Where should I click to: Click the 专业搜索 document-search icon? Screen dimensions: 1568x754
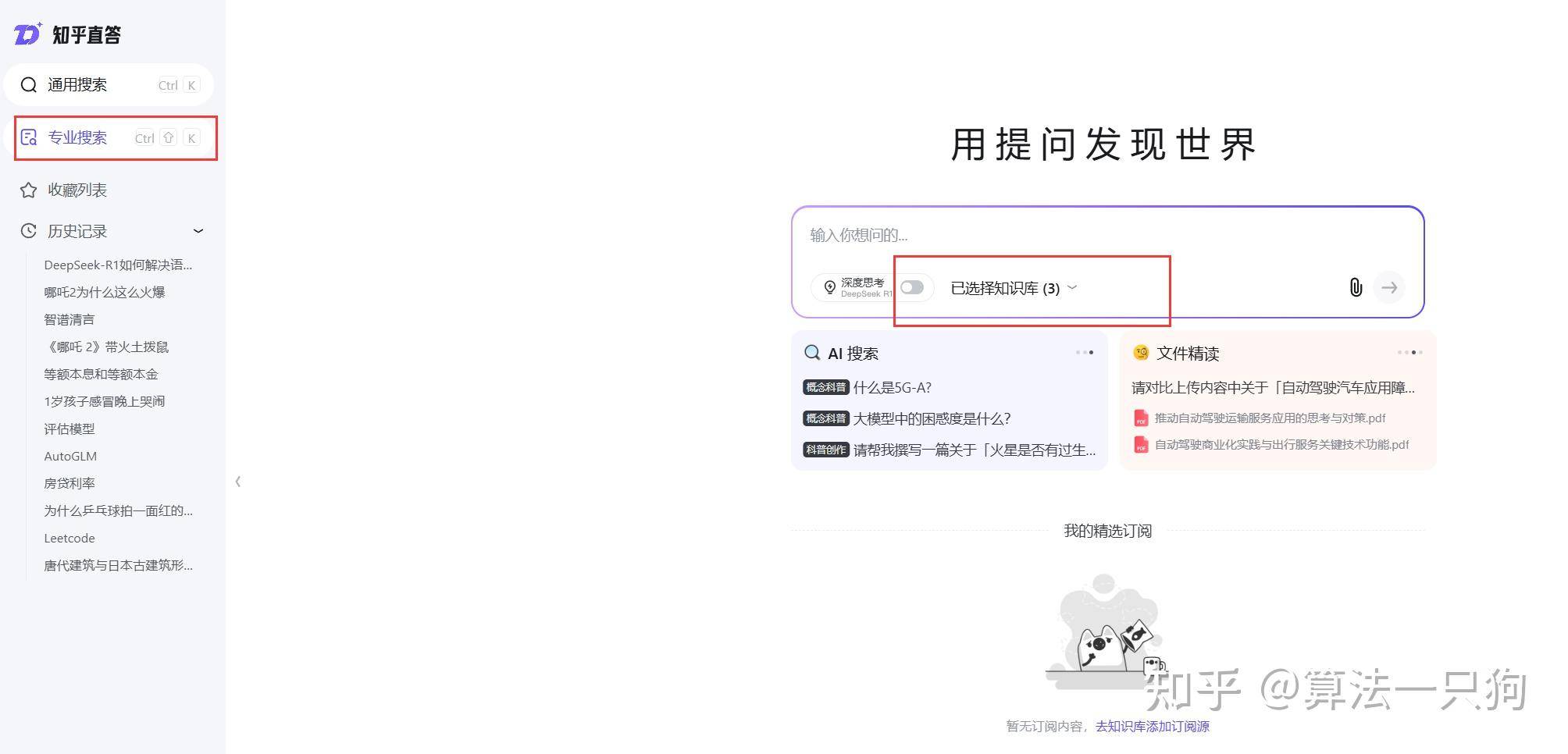click(x=29, y=138)
